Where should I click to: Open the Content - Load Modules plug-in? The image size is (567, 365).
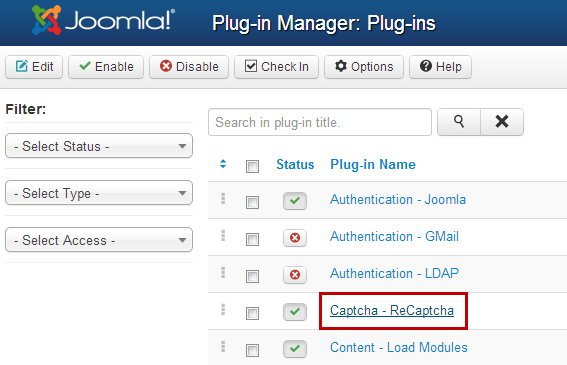click(398, 348)
